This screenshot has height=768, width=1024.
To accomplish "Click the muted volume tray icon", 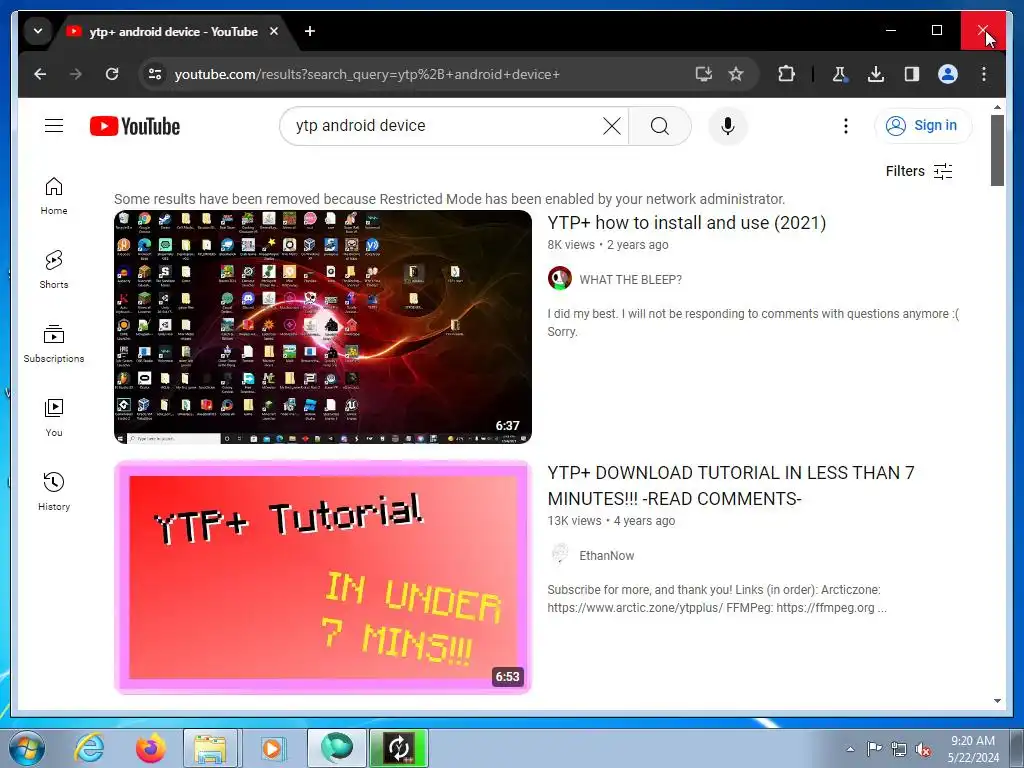I will pyautogui.click(x=923, y=749).
